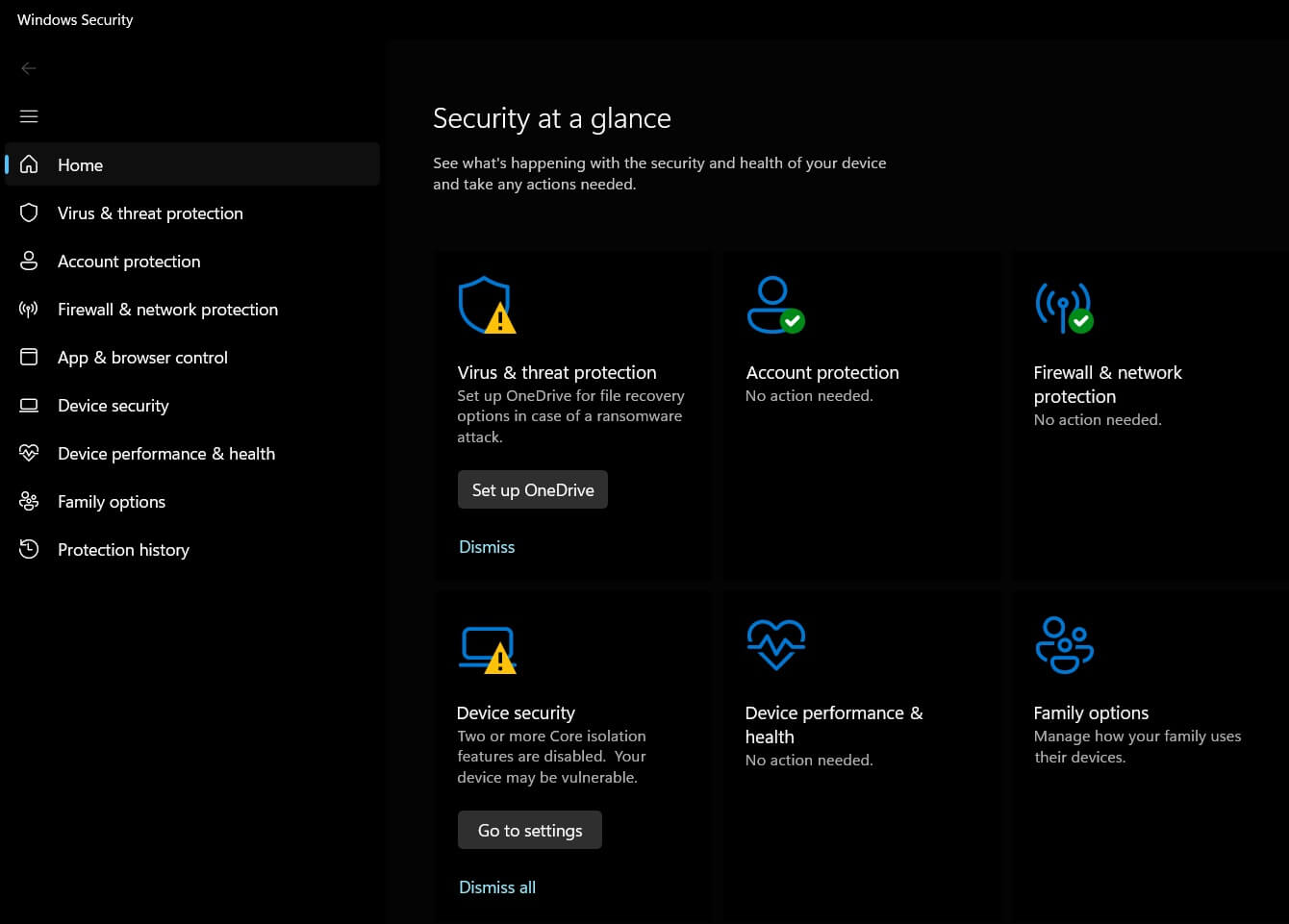The image size is (1289, 924).
Task: Select the Account protection shield icon
Action: pos(775,304)
